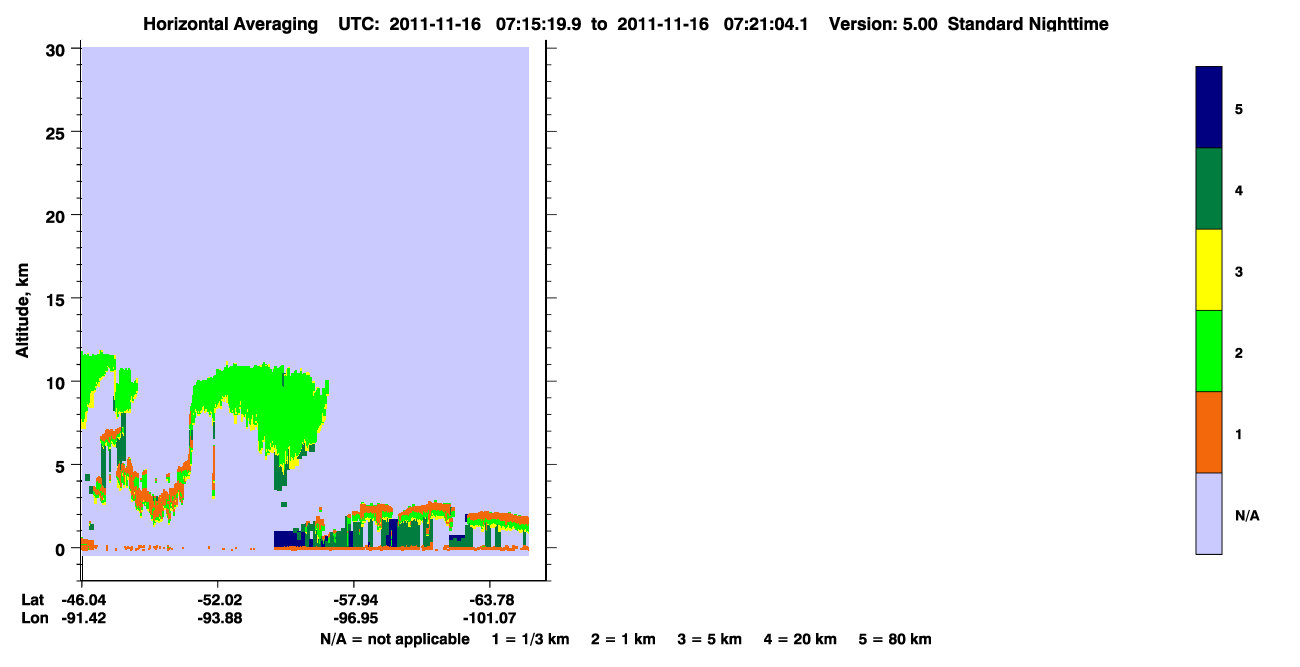Click '5 = 80 km' legend text
The image size is (1300, 667).
pos(895,639)
